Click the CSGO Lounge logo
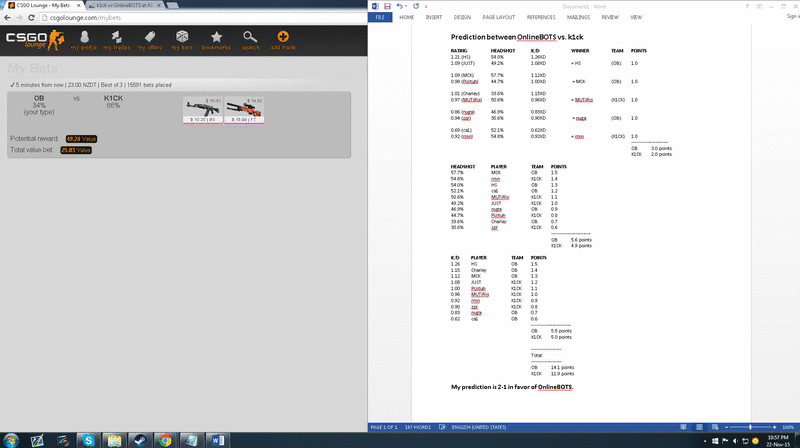 point(35,40)
